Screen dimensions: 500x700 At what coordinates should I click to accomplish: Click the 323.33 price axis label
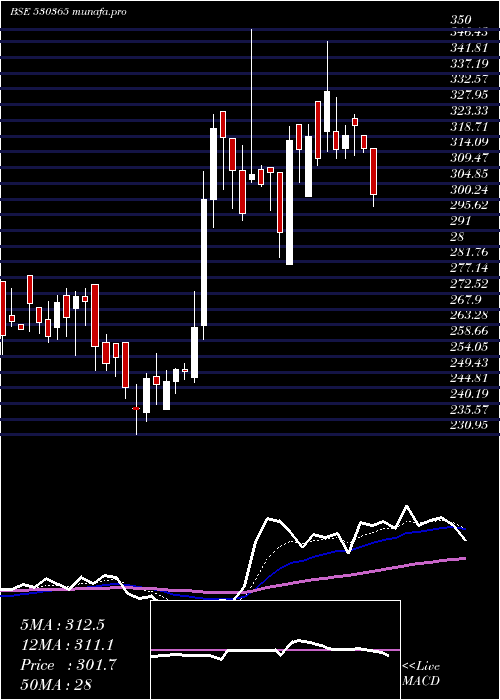click(468, 111)
